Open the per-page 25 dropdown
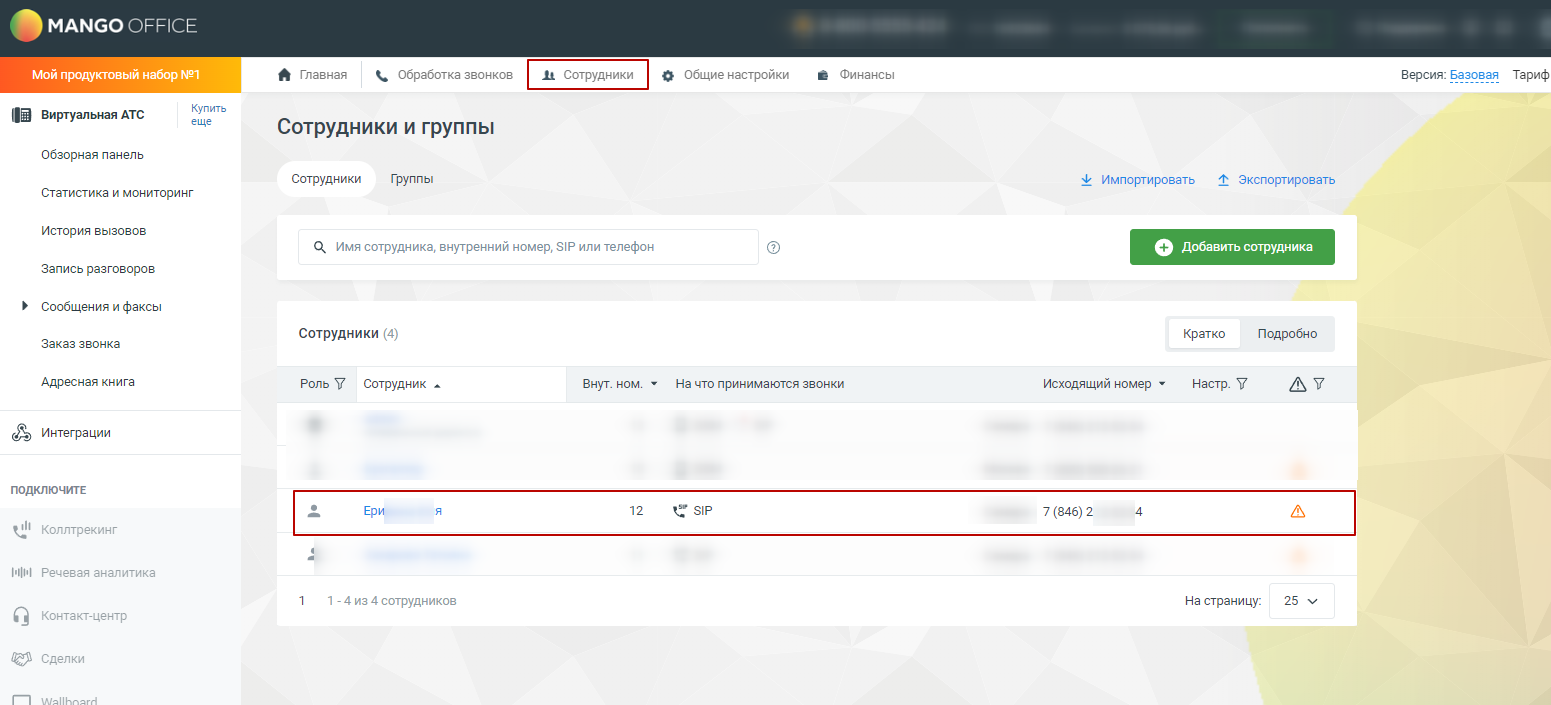This screenshot has height=705, width=1551. pos(1301,601)
